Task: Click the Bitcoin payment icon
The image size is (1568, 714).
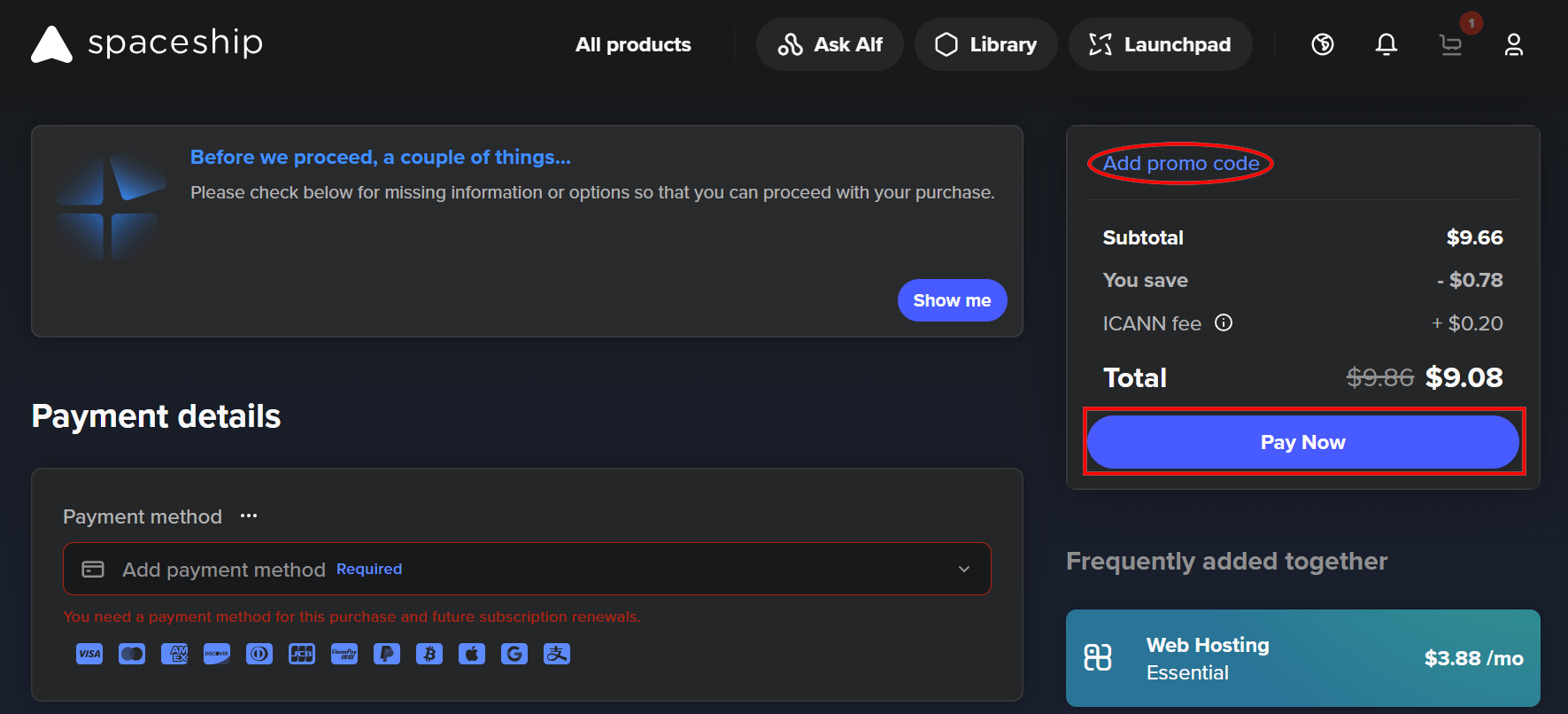Action: point(429,654)
